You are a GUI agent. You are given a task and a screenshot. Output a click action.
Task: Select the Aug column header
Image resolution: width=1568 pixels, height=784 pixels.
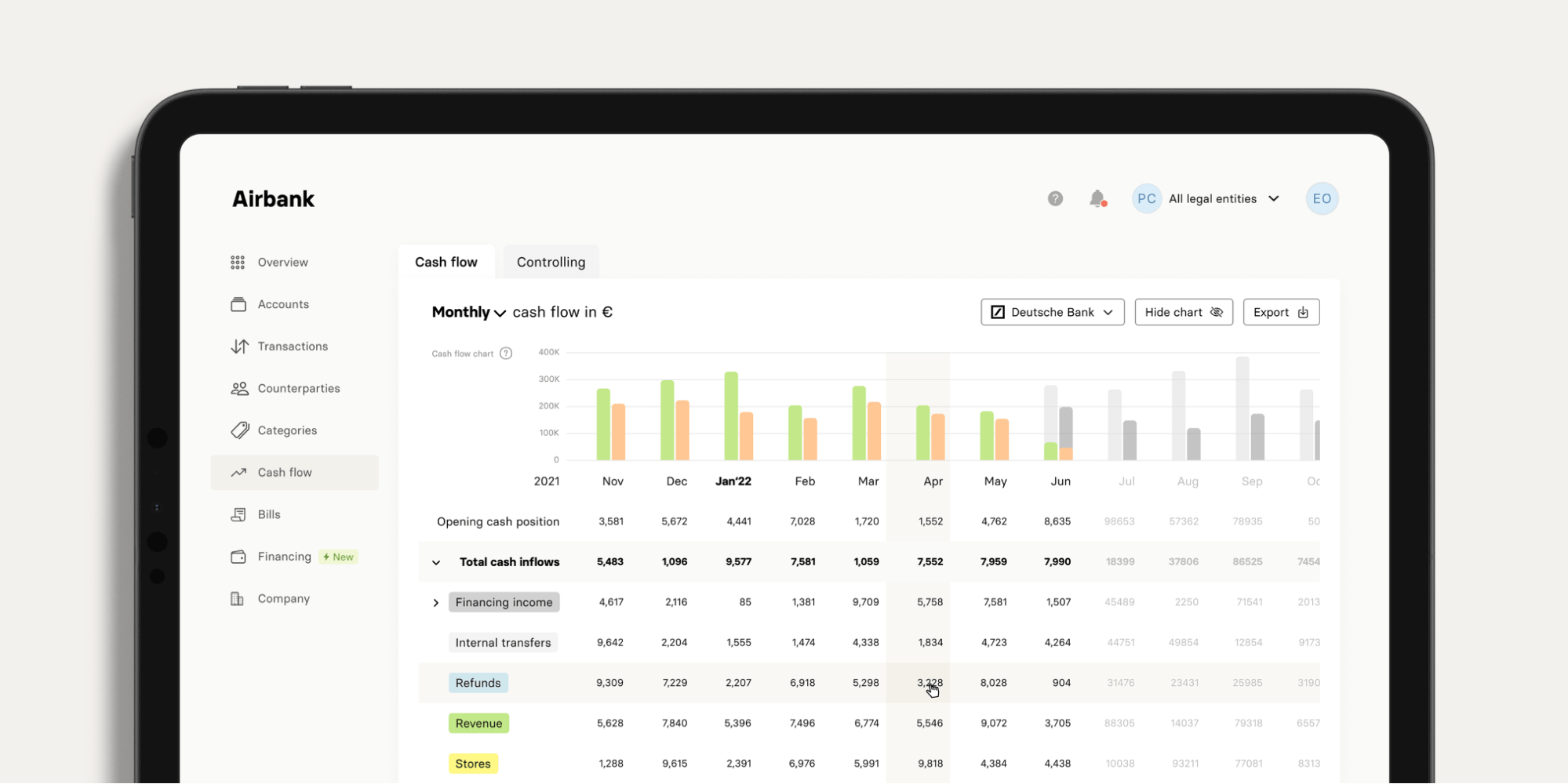tap(1188, 481)
